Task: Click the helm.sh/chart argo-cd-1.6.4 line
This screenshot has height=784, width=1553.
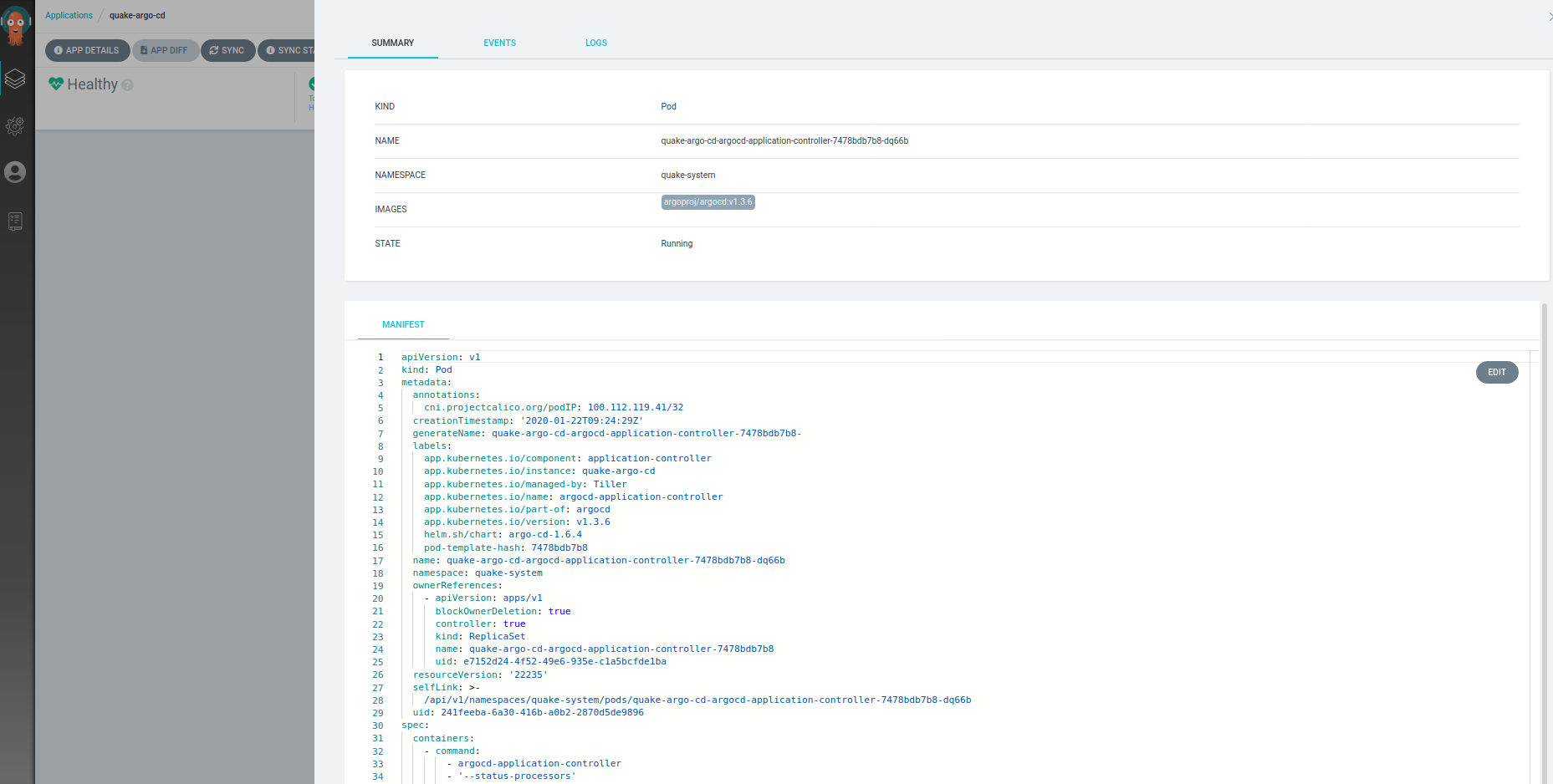Action: (x=503, y=535)
